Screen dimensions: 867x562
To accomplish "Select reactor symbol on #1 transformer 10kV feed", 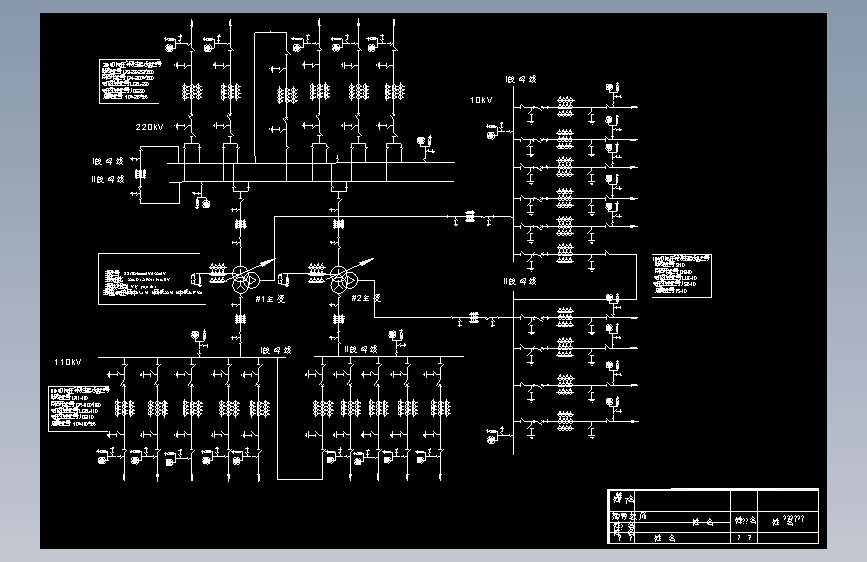I will [470, 216].
